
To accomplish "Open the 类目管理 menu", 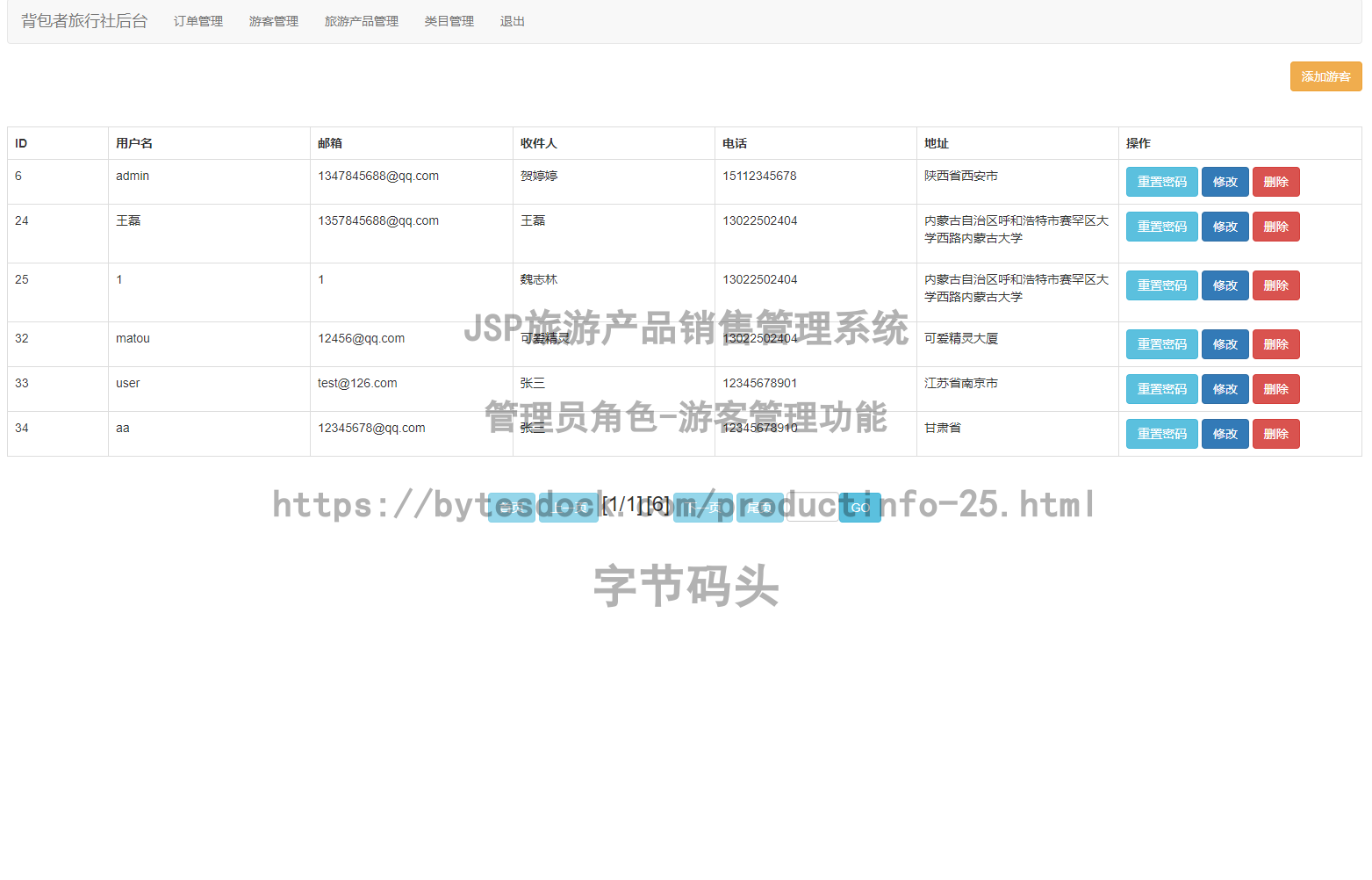I will coord(449,21).
